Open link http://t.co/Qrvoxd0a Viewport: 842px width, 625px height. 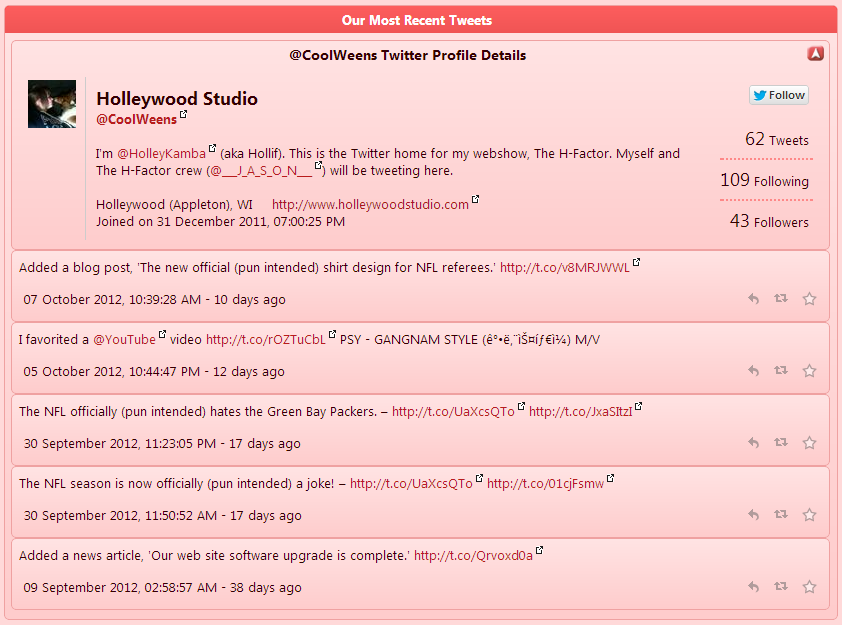coord(473,556)
